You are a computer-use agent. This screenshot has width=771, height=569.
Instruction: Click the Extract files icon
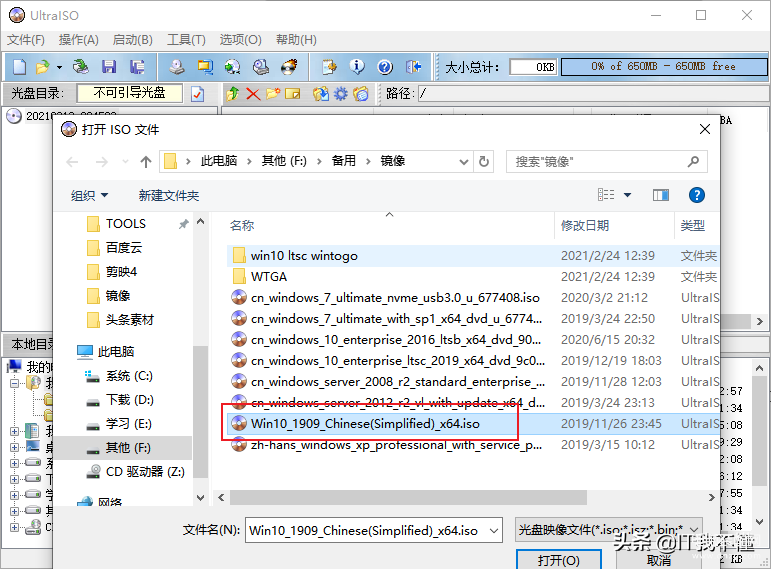[321, 93]
